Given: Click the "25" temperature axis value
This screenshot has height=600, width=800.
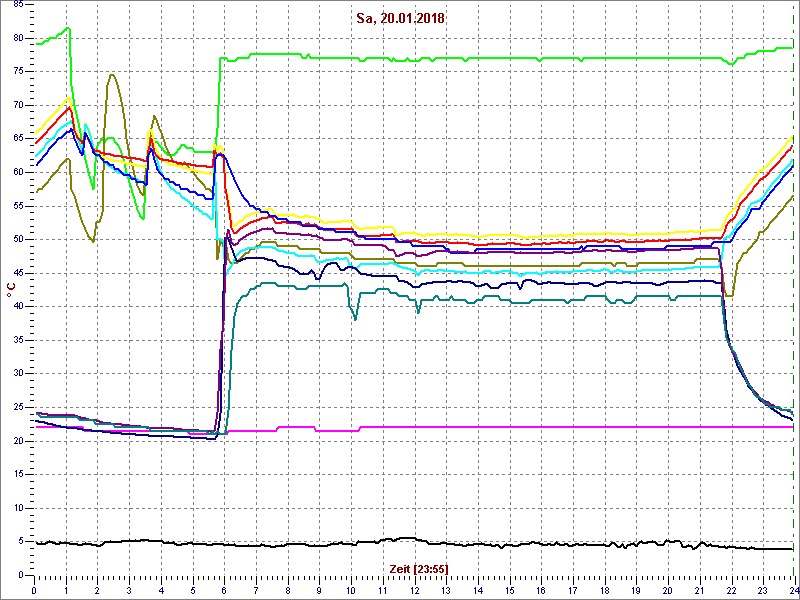Looking at the screenshot, I should [17, 408].
